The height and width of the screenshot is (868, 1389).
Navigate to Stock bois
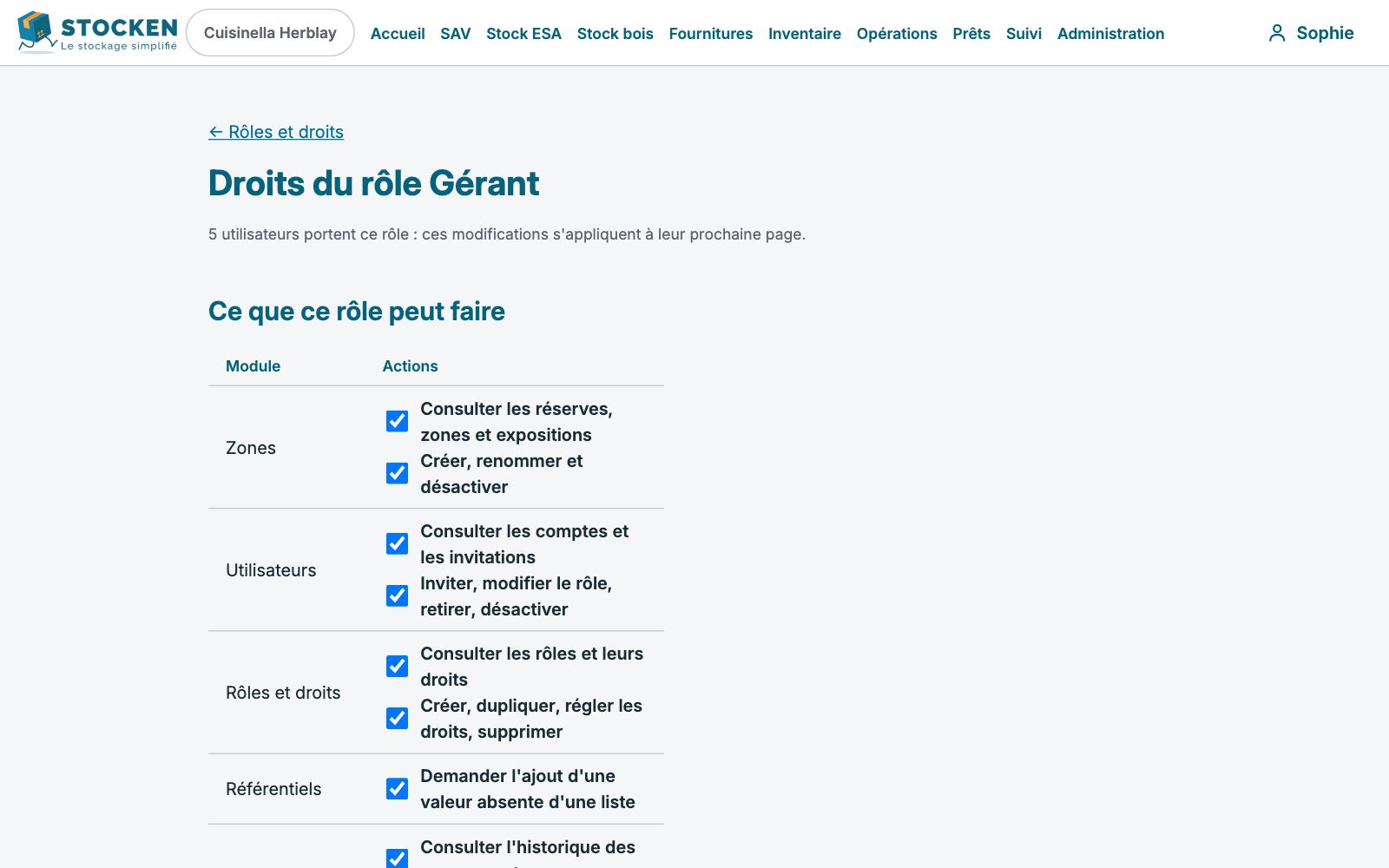coord(616,34)
